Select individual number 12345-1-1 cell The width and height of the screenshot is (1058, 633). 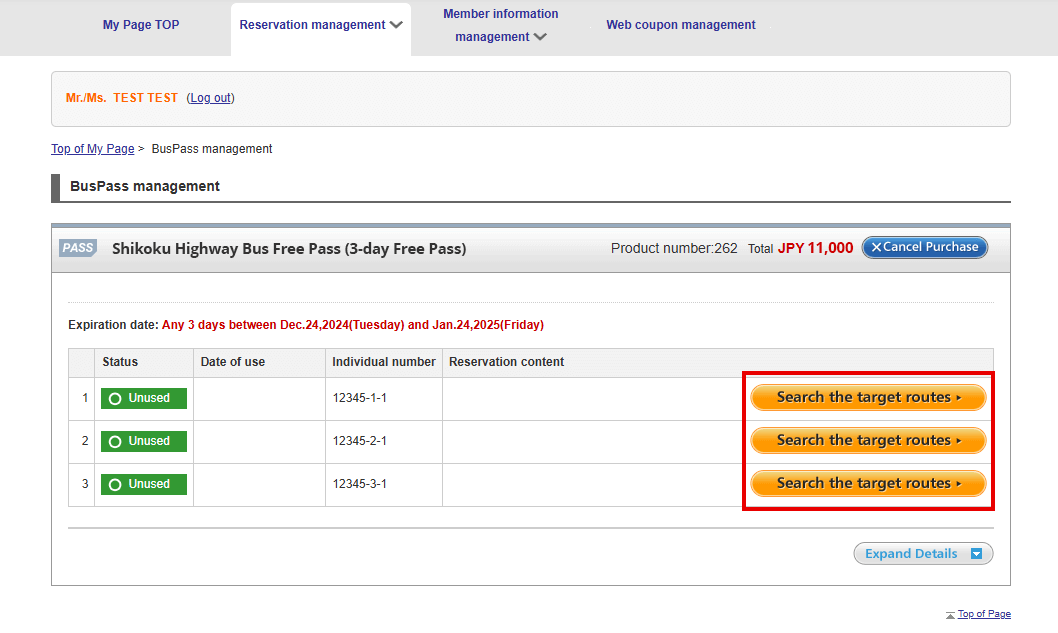[359, 398]
